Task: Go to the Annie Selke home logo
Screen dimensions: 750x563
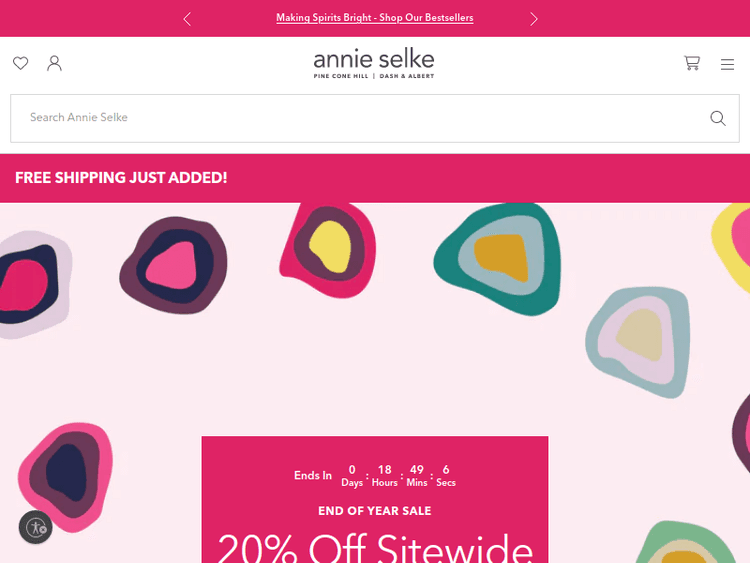Action: pos(374,59)
